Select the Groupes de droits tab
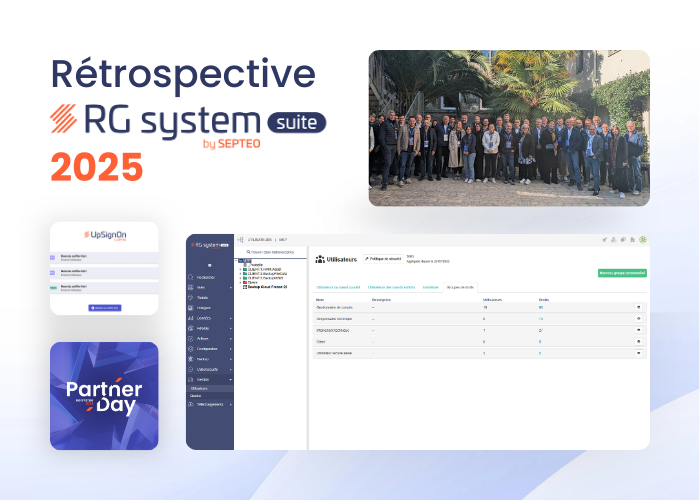Image resolution: width=700 pixels, height=500 pixels. (x=460, y=288)
